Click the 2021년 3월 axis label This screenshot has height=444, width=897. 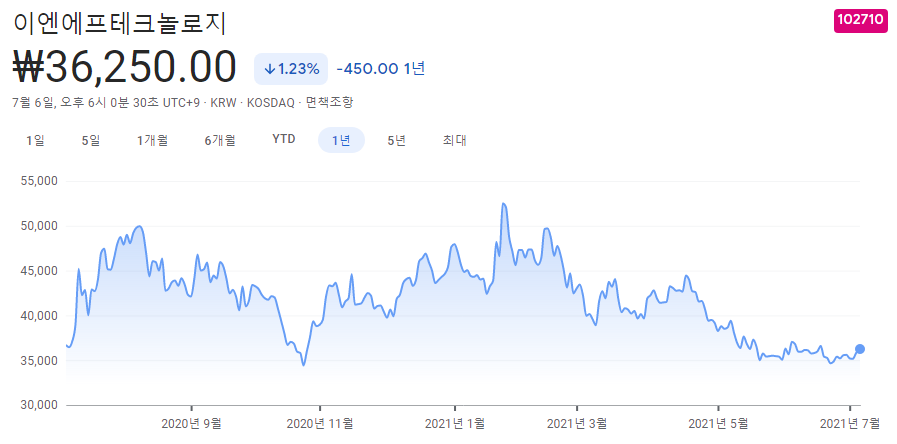coord(577,423)
